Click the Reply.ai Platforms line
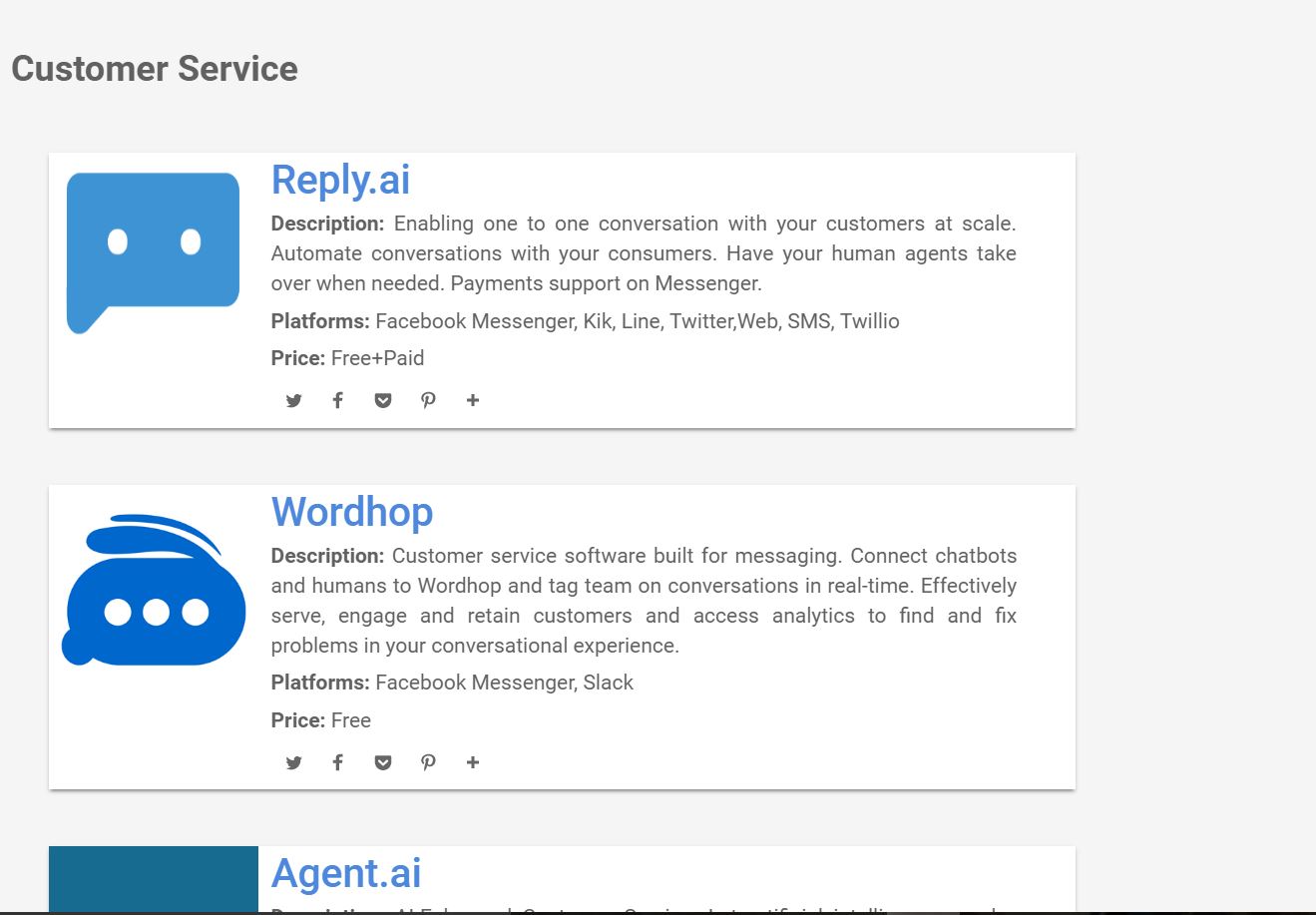This screenshot has width=1316, height=915. [x=586, y=321]
